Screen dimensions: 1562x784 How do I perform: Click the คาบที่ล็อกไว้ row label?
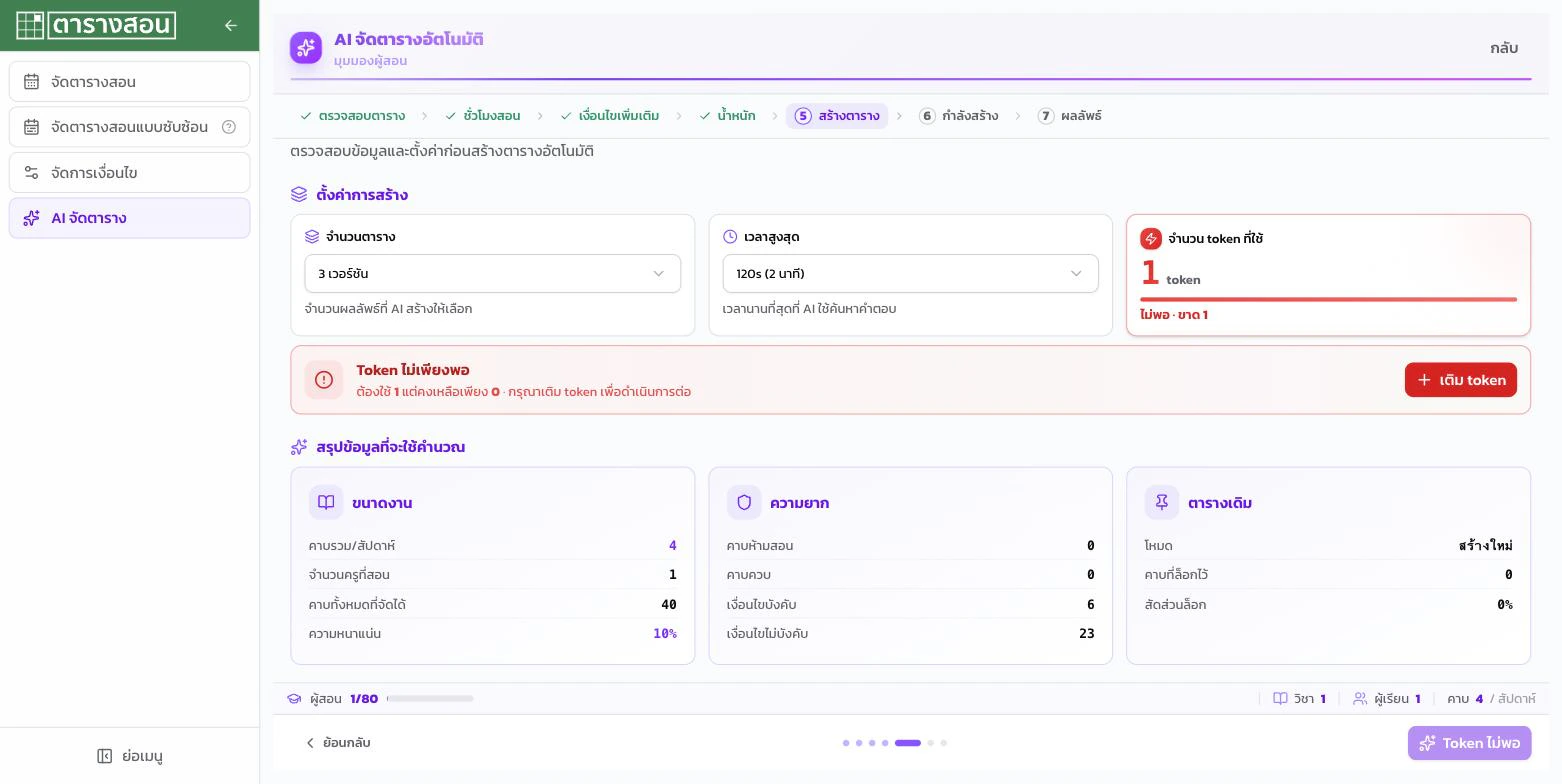pos(1176,575)
